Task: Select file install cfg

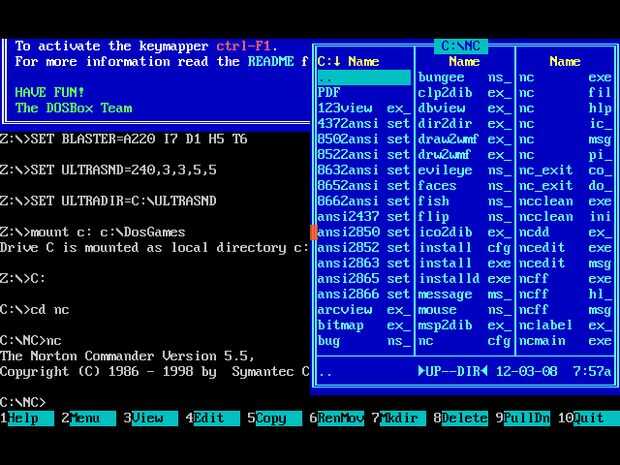Action: pyautogui.click(x=465, y=248)
